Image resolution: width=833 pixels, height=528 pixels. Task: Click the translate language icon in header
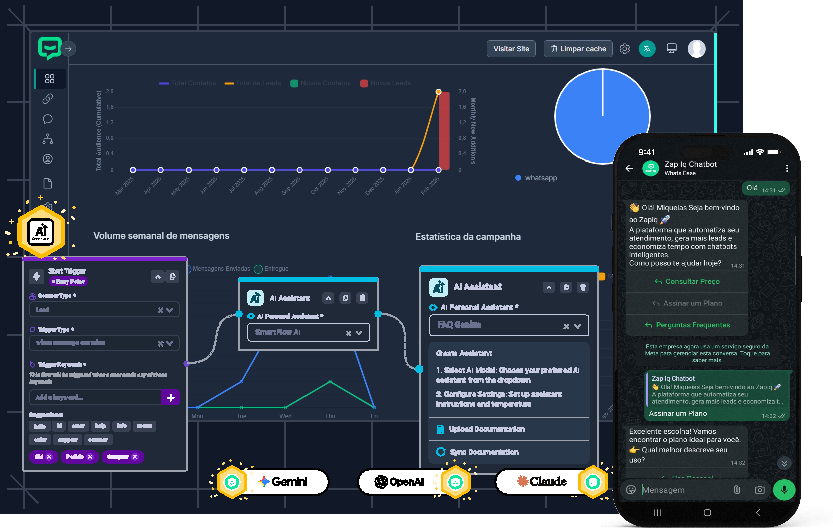tap(647, 48)
